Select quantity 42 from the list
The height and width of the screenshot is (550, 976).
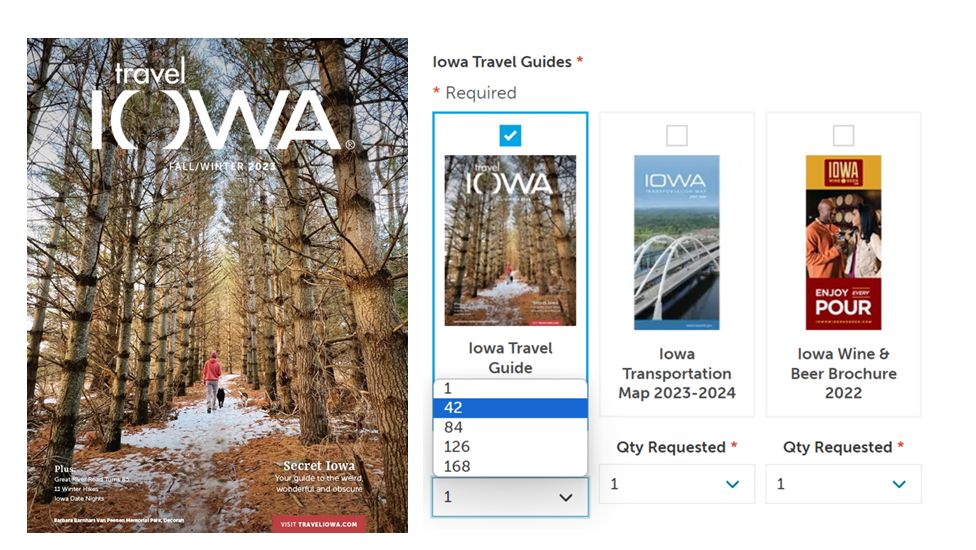tap(510, 408)
